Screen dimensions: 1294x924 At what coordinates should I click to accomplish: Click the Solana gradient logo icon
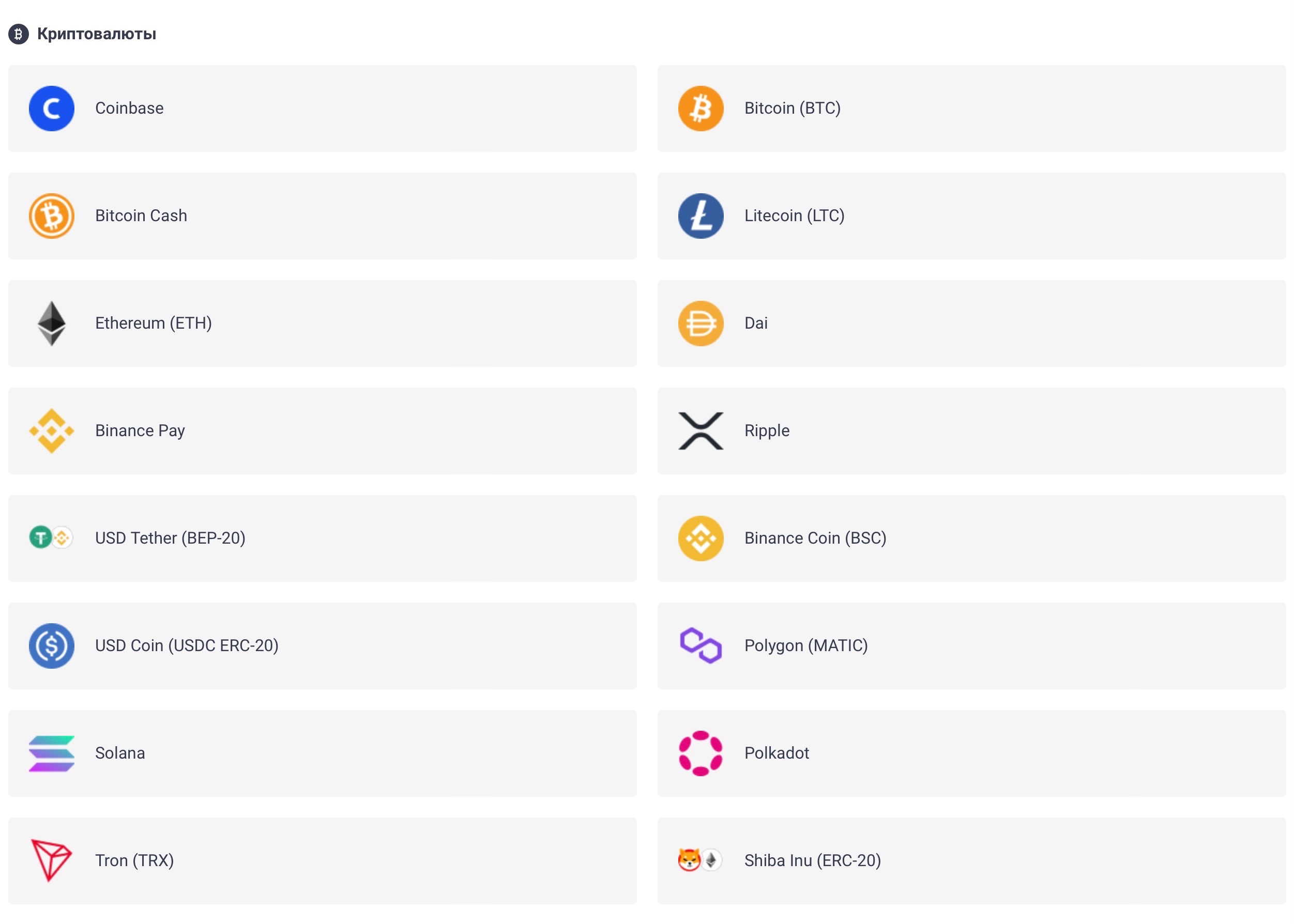51,753
